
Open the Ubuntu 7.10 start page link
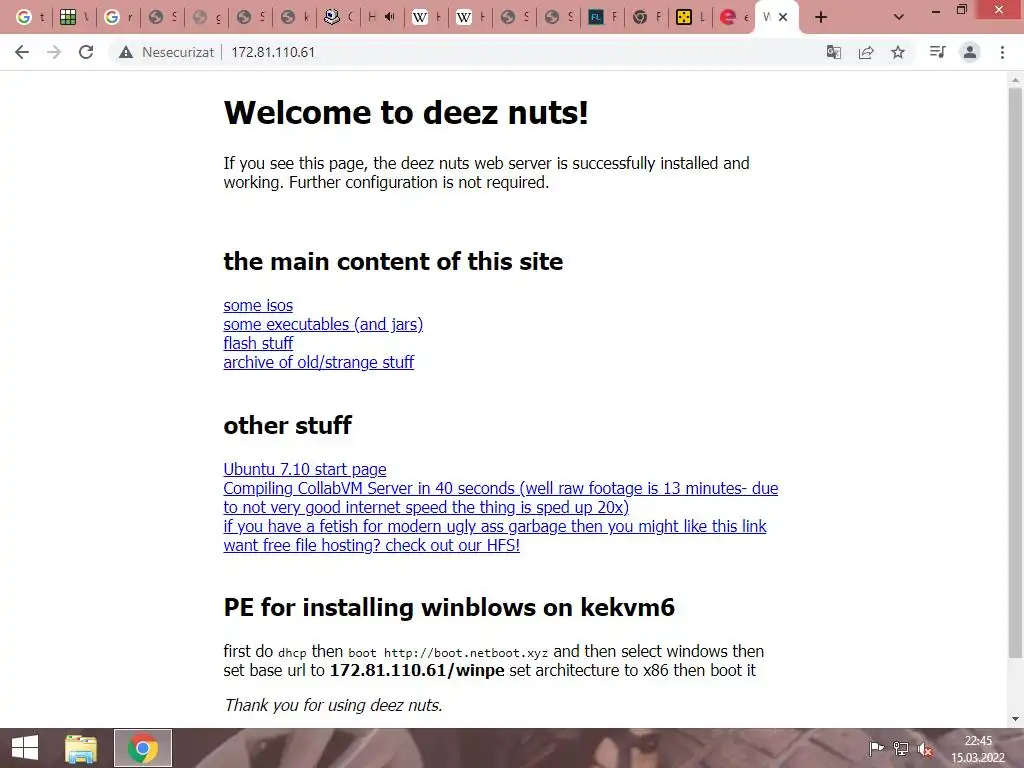coord(305,470)
